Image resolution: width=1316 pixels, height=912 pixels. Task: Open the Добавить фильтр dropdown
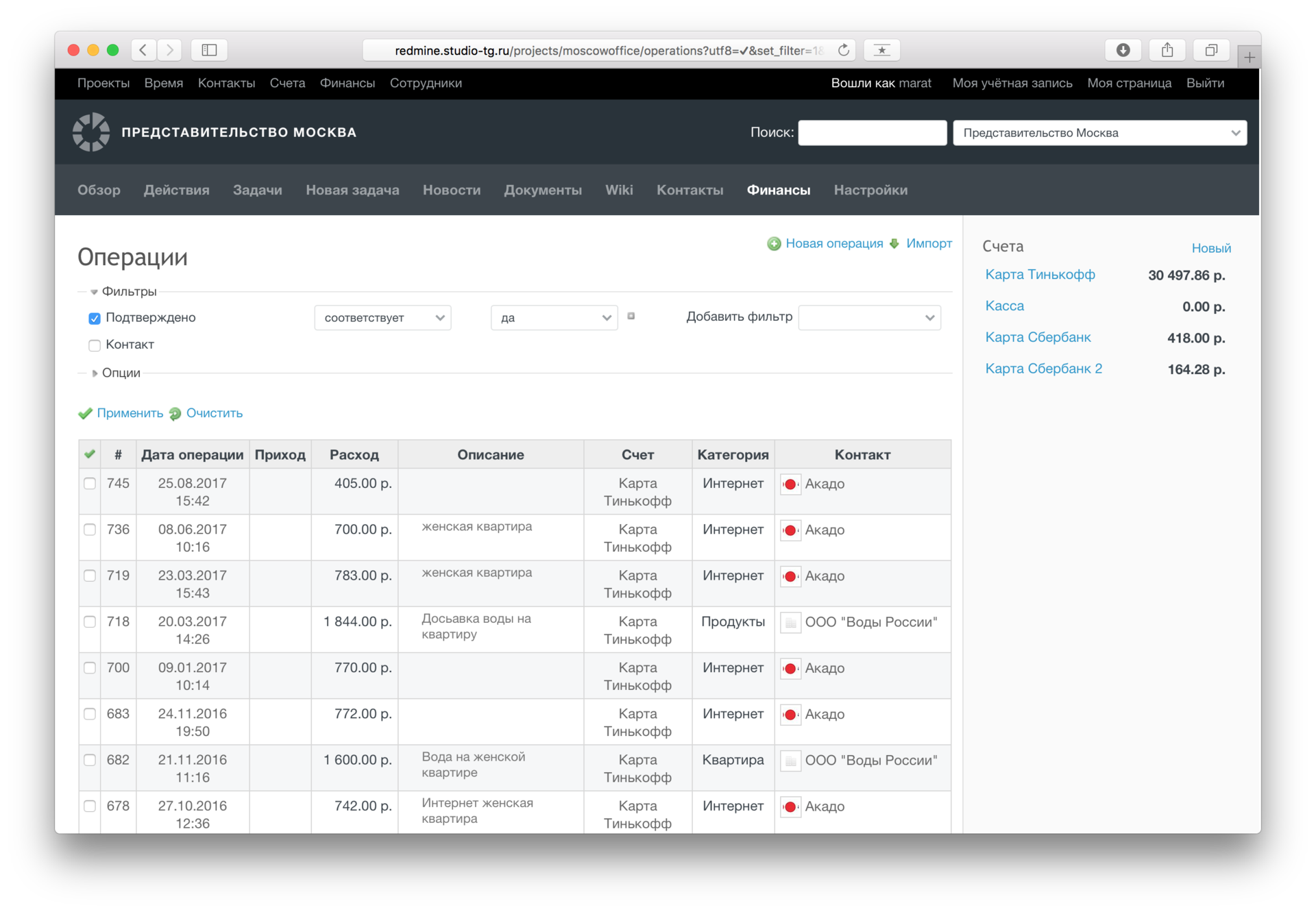869,318
